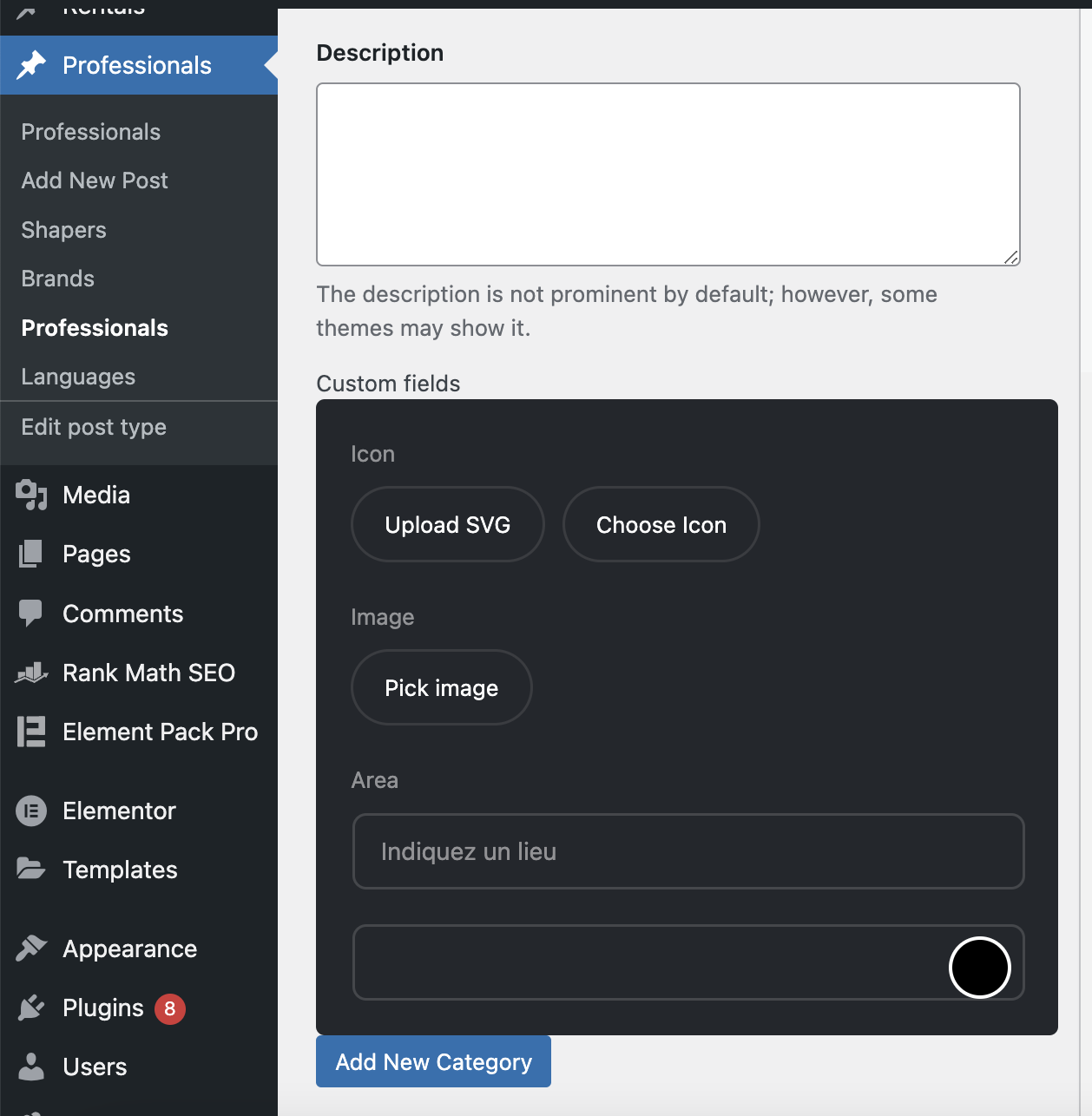This screenshot has width=1092, height=1116.
Task: Open Media via its camera icon
Action: pyautogui.click(x=31, y=495)
